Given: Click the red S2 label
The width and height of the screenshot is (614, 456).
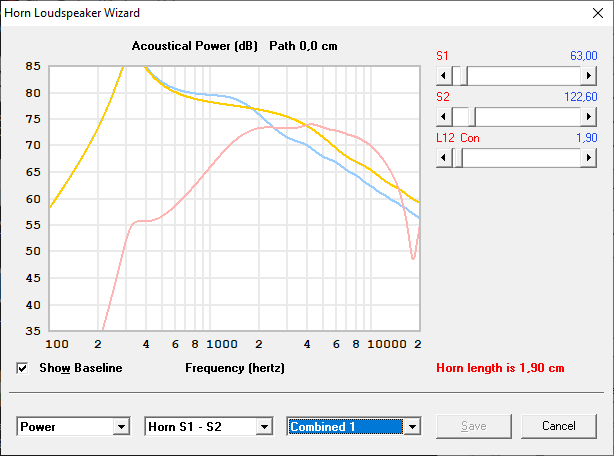Looking at the screenshot, I should (443, 97).
